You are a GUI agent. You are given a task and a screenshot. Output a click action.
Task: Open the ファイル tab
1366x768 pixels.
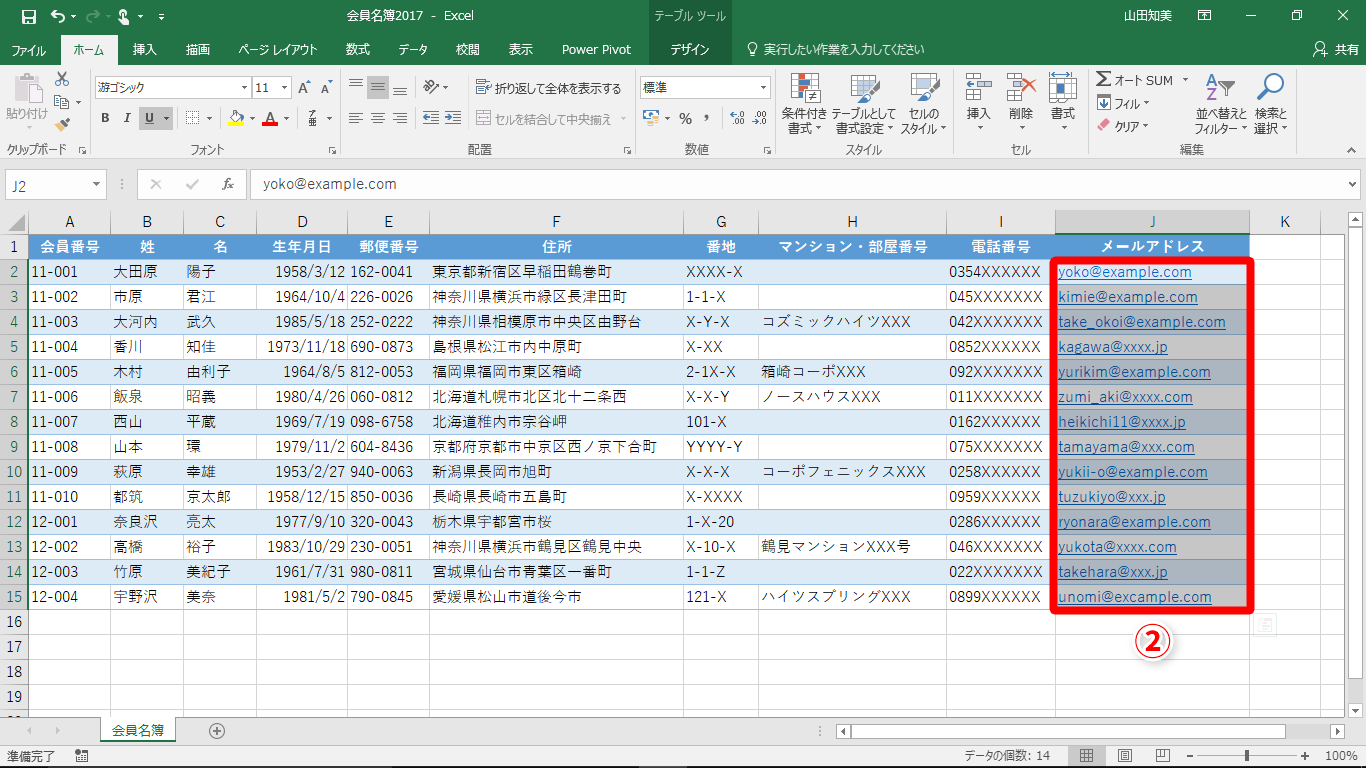point(28,49)
